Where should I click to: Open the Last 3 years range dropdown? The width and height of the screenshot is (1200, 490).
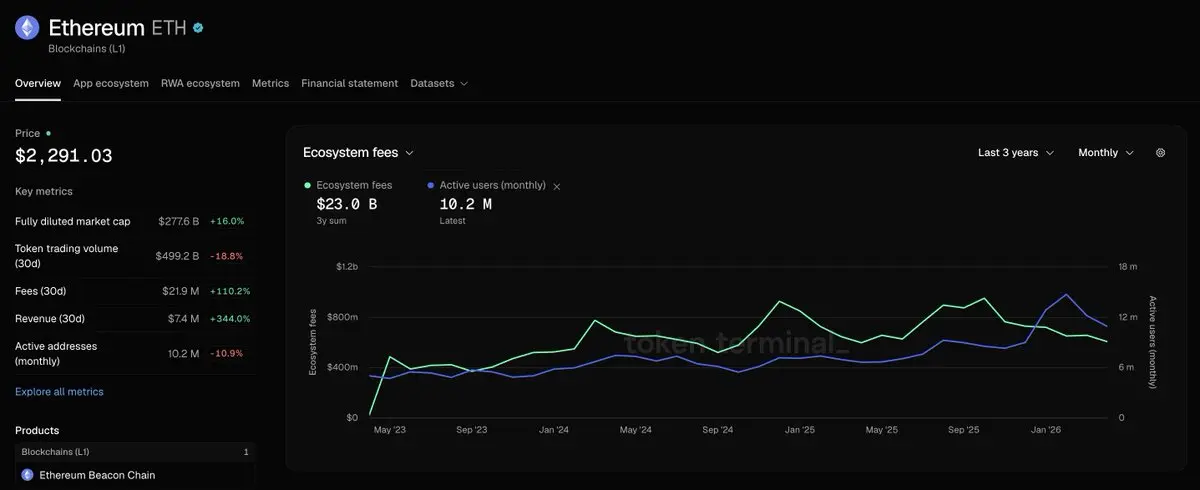click(1015, 153)
